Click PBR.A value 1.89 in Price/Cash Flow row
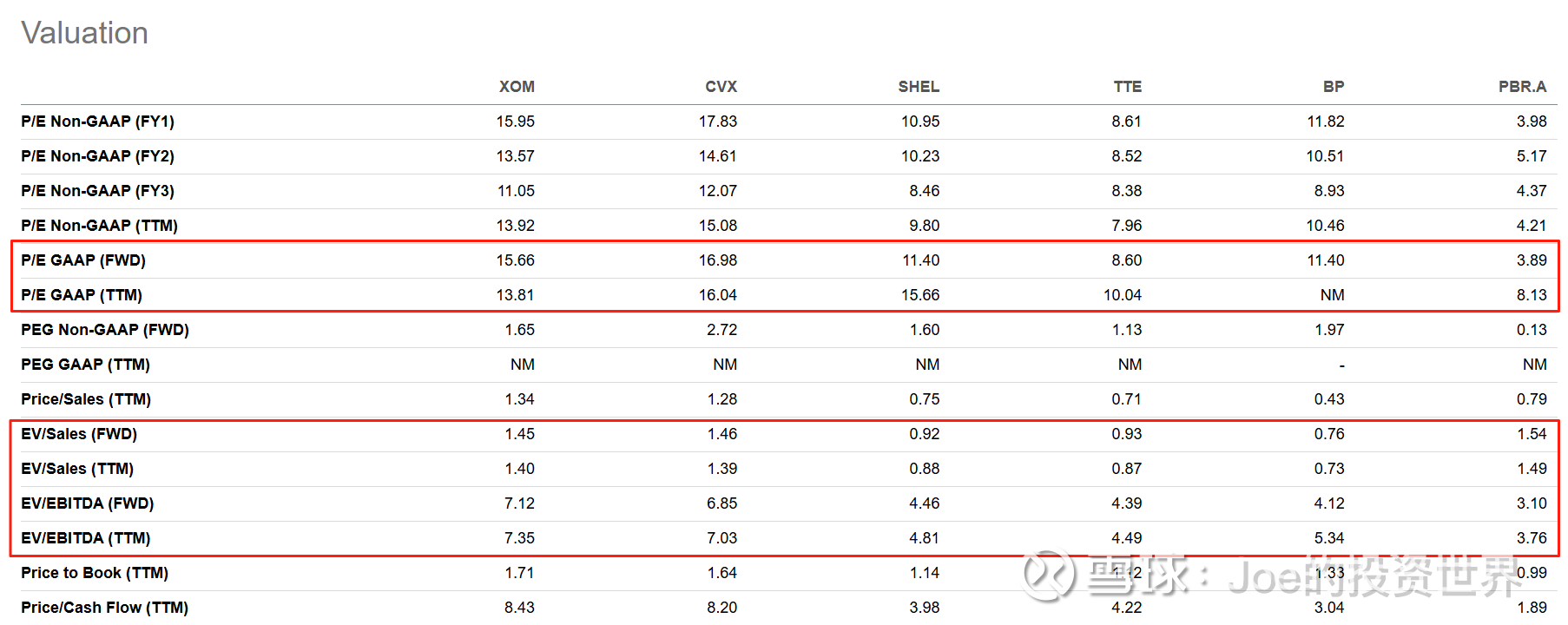 click(1532, 608)
